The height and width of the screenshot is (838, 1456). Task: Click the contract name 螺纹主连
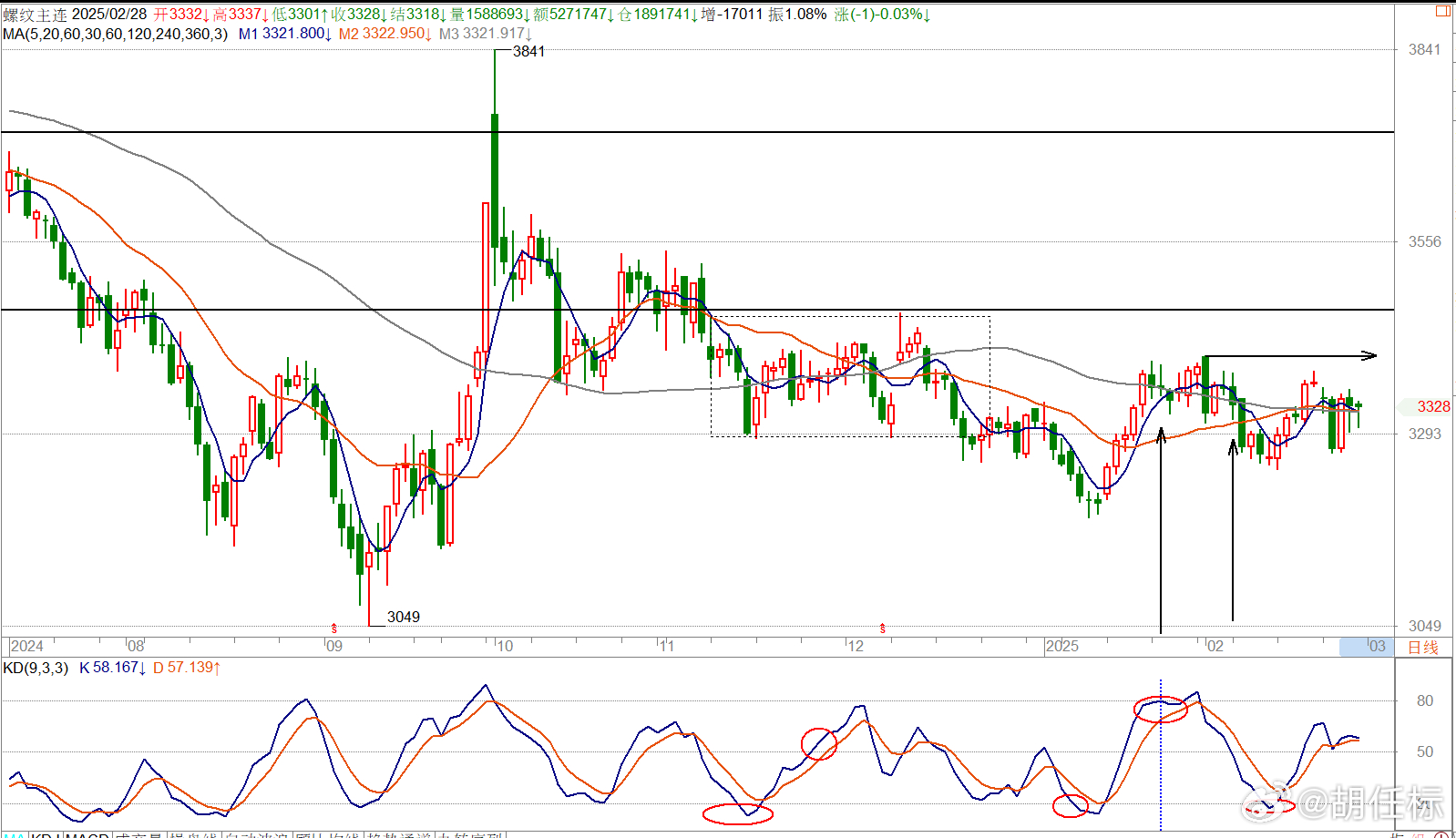tap(35, 15)
